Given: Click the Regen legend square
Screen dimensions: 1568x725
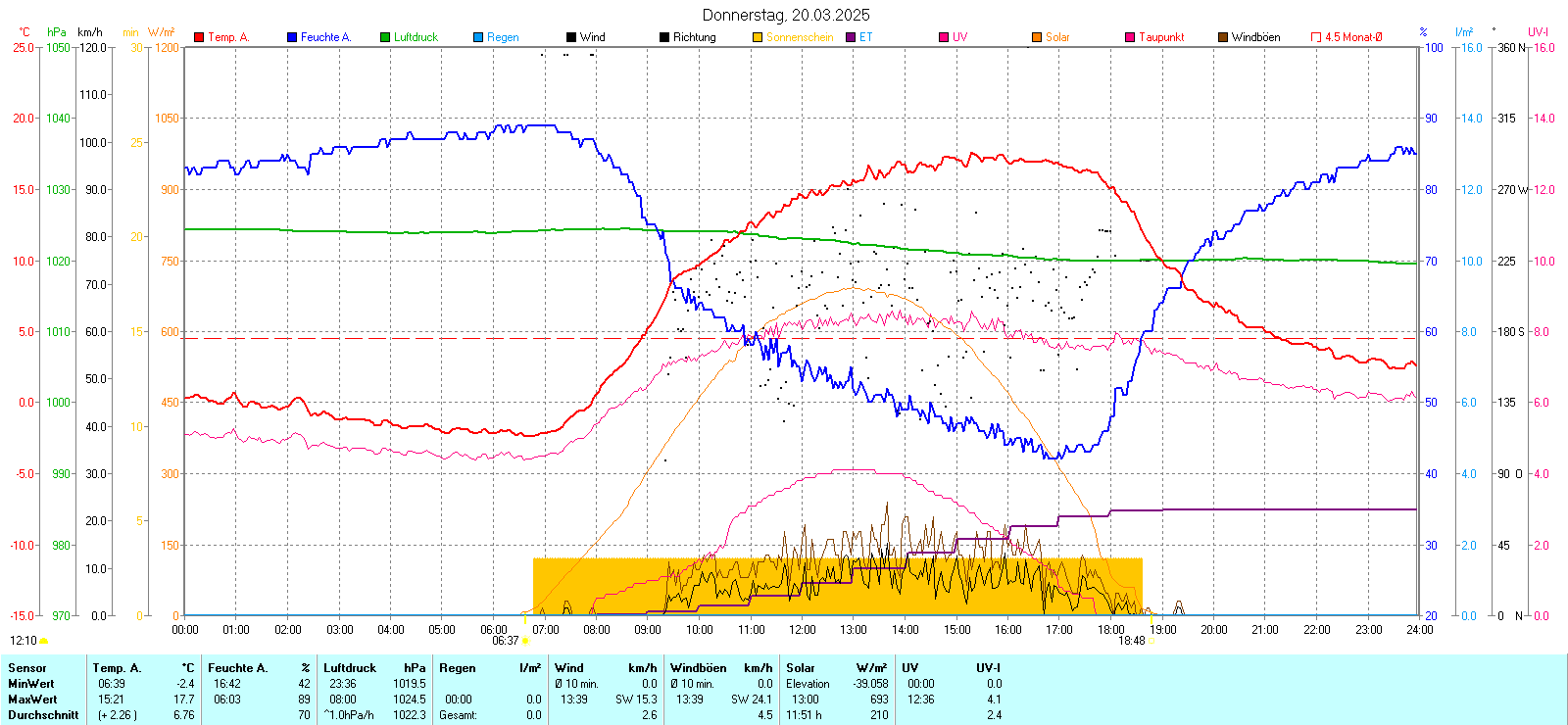Looking at the screenshot, I should coord(478,37).
